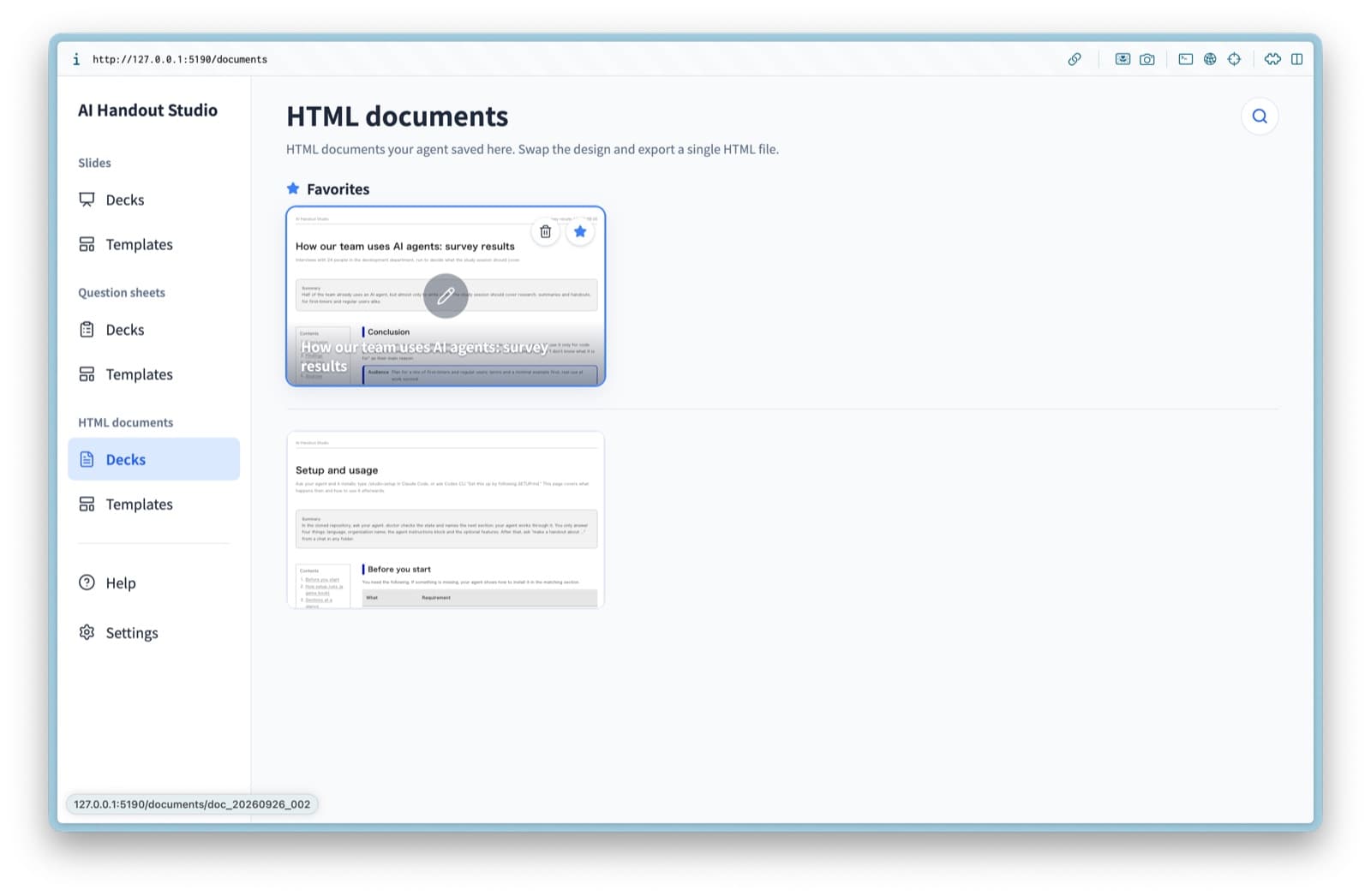
Task: Open Templates under Question sheets
Action: 154,374
